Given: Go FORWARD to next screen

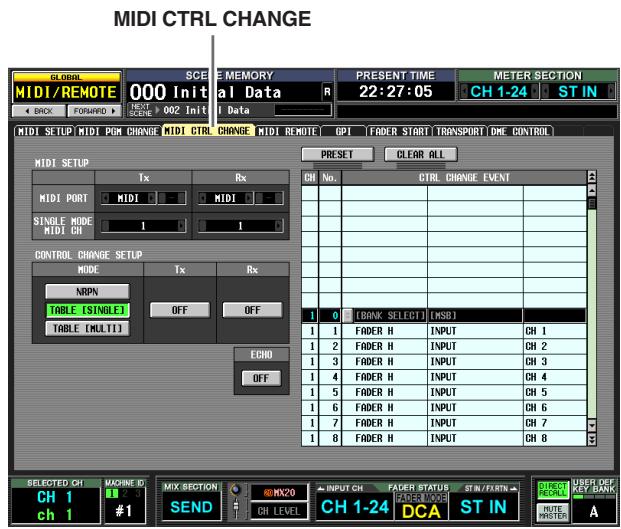Looking at the screenshot, I should coord(94,111).
